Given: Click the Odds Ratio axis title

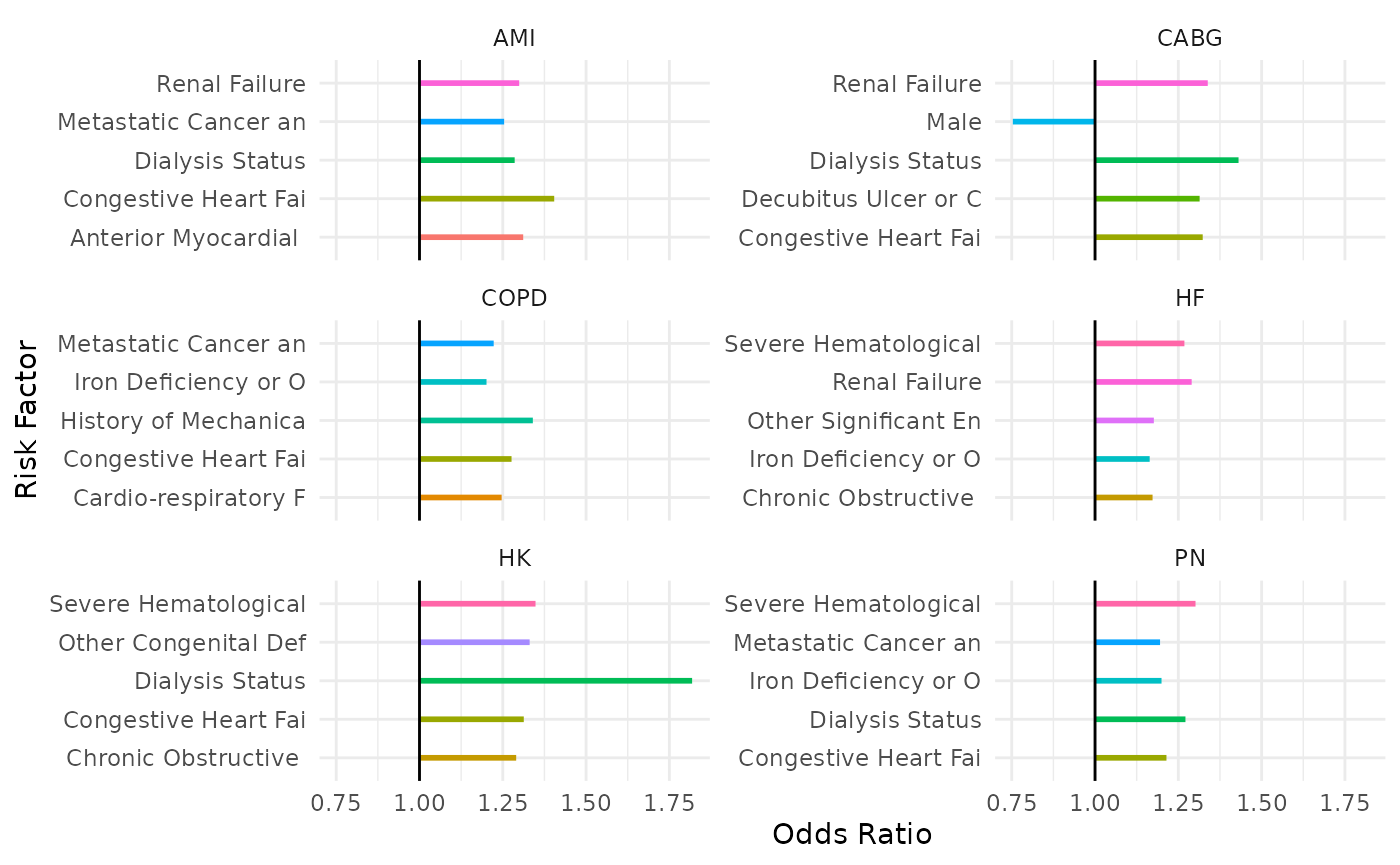Looking at the screenshot, I should tap(852, 834).
